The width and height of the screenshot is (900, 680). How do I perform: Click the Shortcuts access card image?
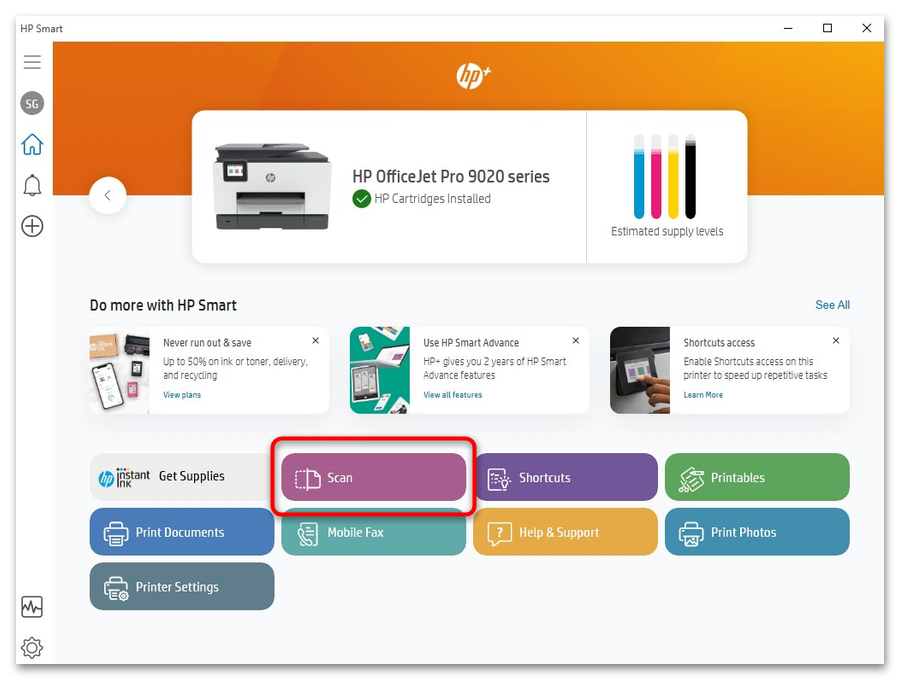pyautogui.click(x=640, y=370)
